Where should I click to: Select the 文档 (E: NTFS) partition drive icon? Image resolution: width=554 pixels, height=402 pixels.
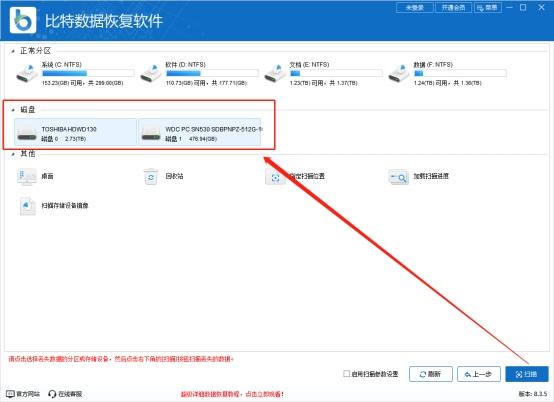point(275,73)
